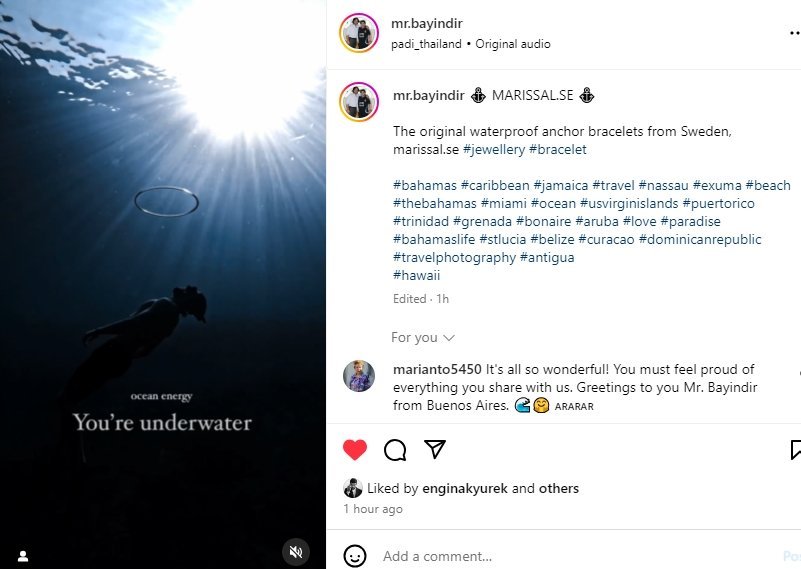Open enginakyurek's profile from likes
The height and width of the screenshot is (569, 801).
pyautogui.click(x=464, y=489)
